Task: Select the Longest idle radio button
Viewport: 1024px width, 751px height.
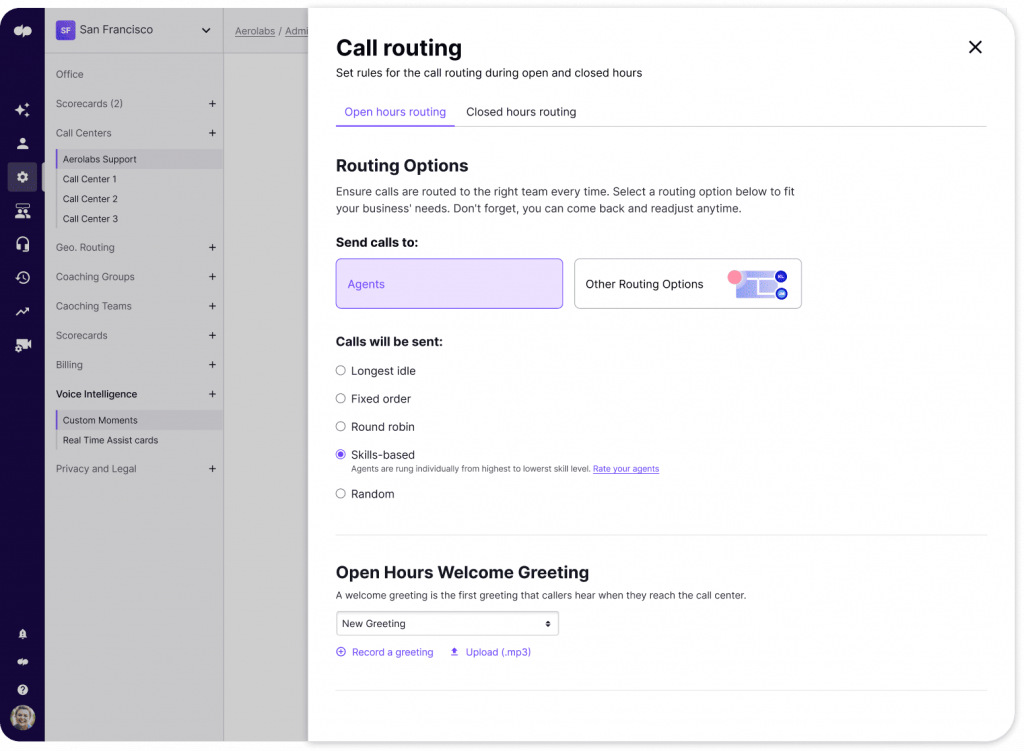Action: point(341,370)
